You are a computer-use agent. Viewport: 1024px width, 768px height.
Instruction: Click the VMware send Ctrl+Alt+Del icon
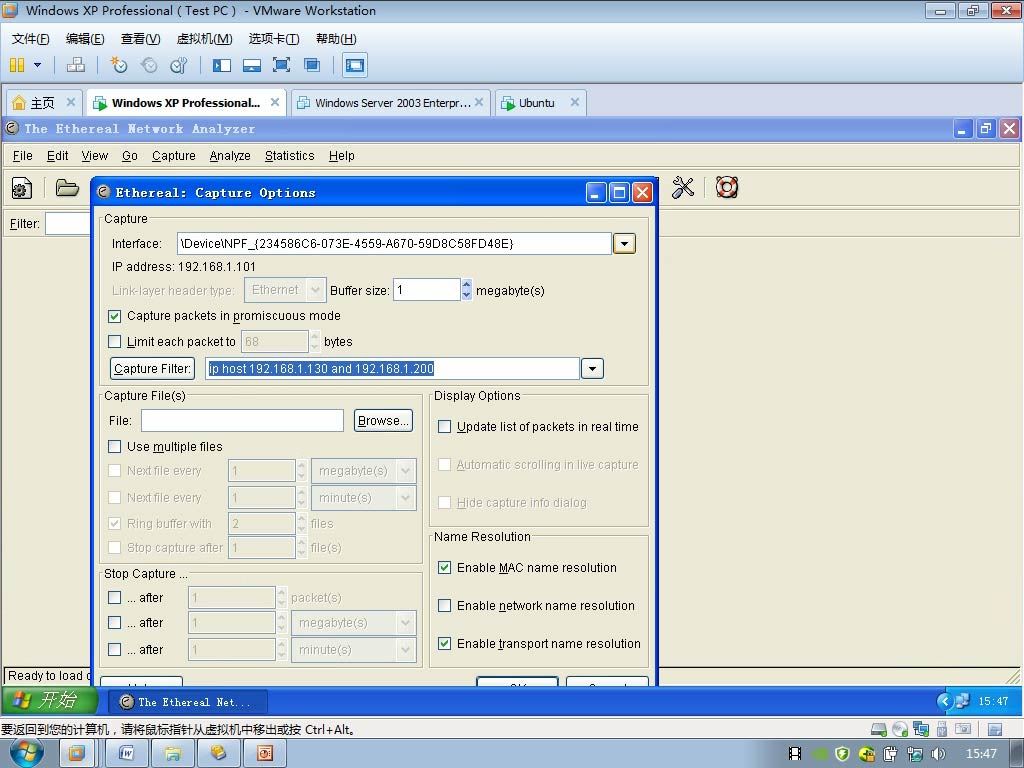click(x=76, y=65)
